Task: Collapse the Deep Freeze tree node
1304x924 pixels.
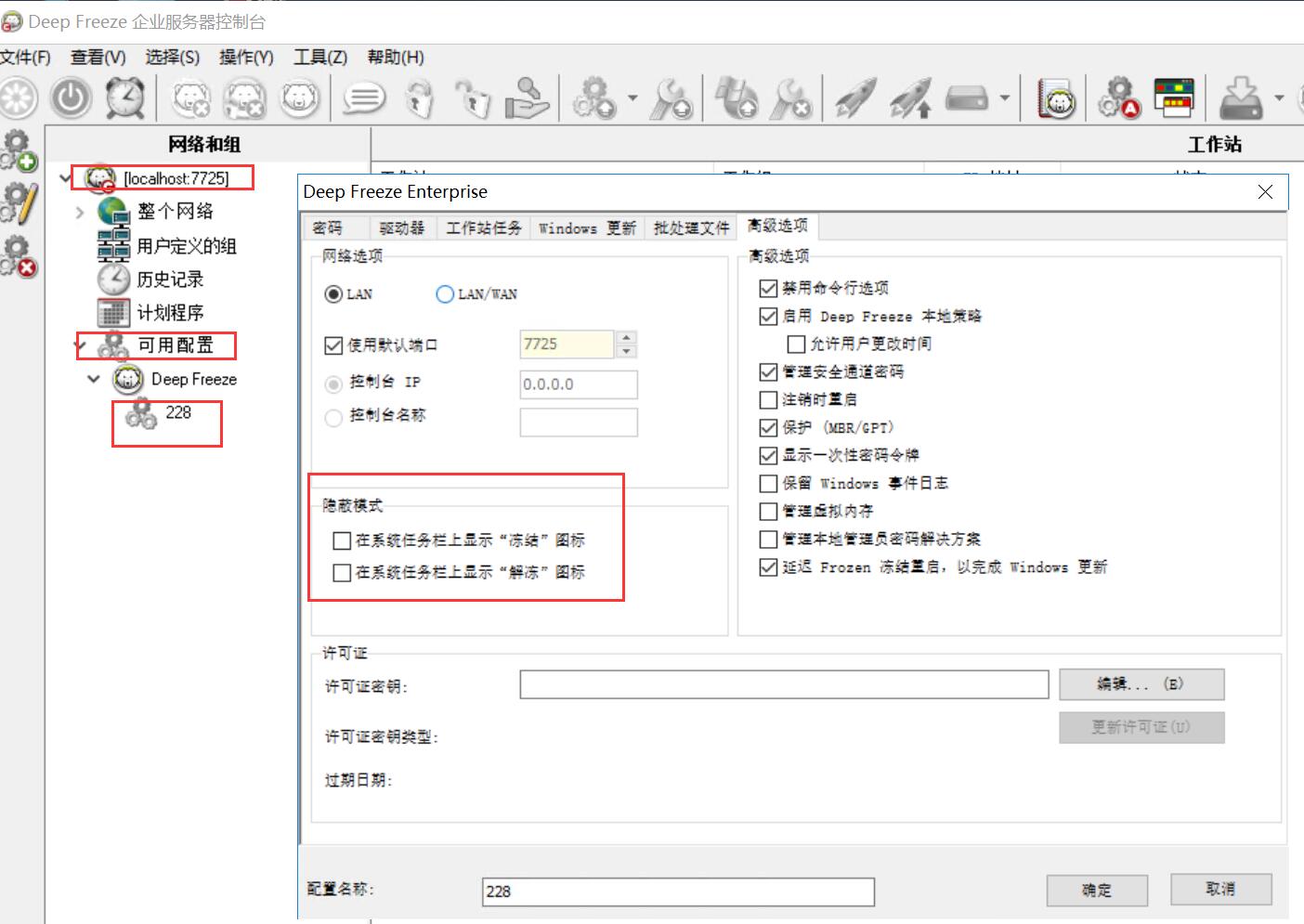Action: pyautogui.click(x=94, y=379)
